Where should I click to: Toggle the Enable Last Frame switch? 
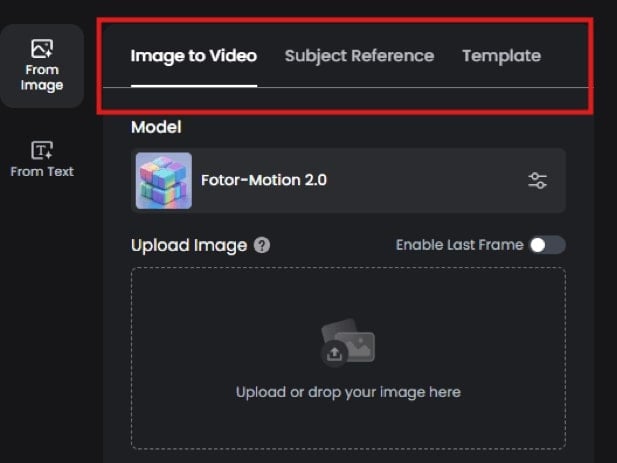click(x=547, y=245)
